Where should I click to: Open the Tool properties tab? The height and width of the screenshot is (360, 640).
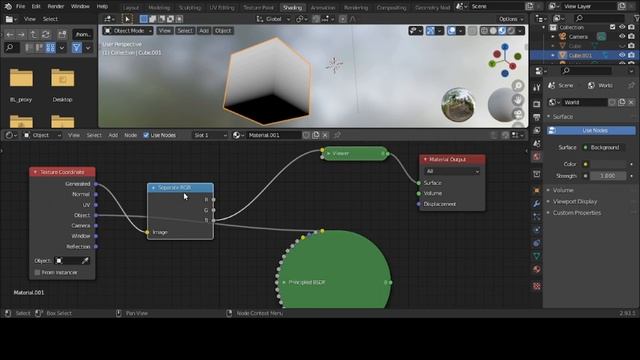[537, 87]
